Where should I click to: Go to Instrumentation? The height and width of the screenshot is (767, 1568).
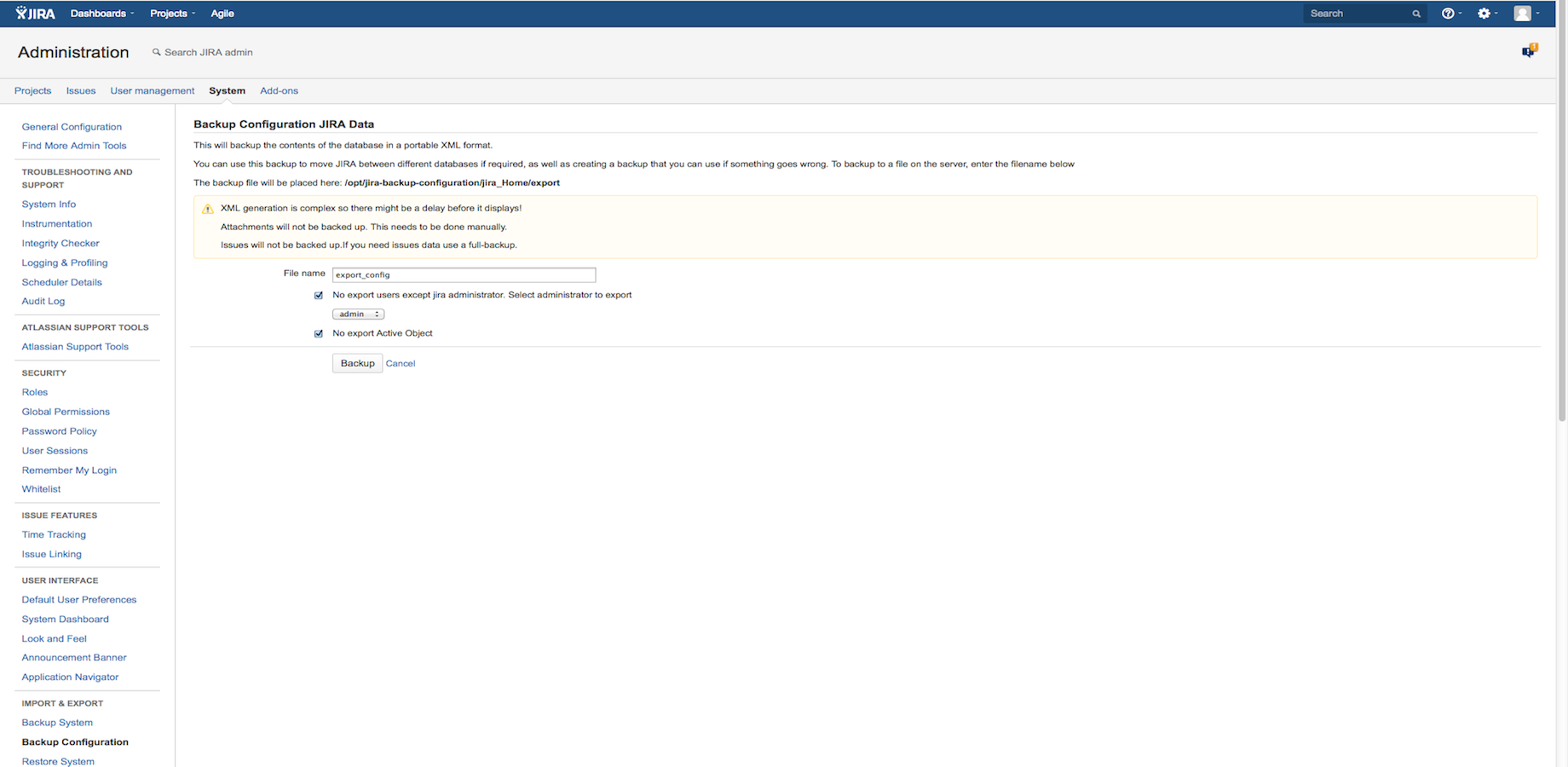coord(57,224)
